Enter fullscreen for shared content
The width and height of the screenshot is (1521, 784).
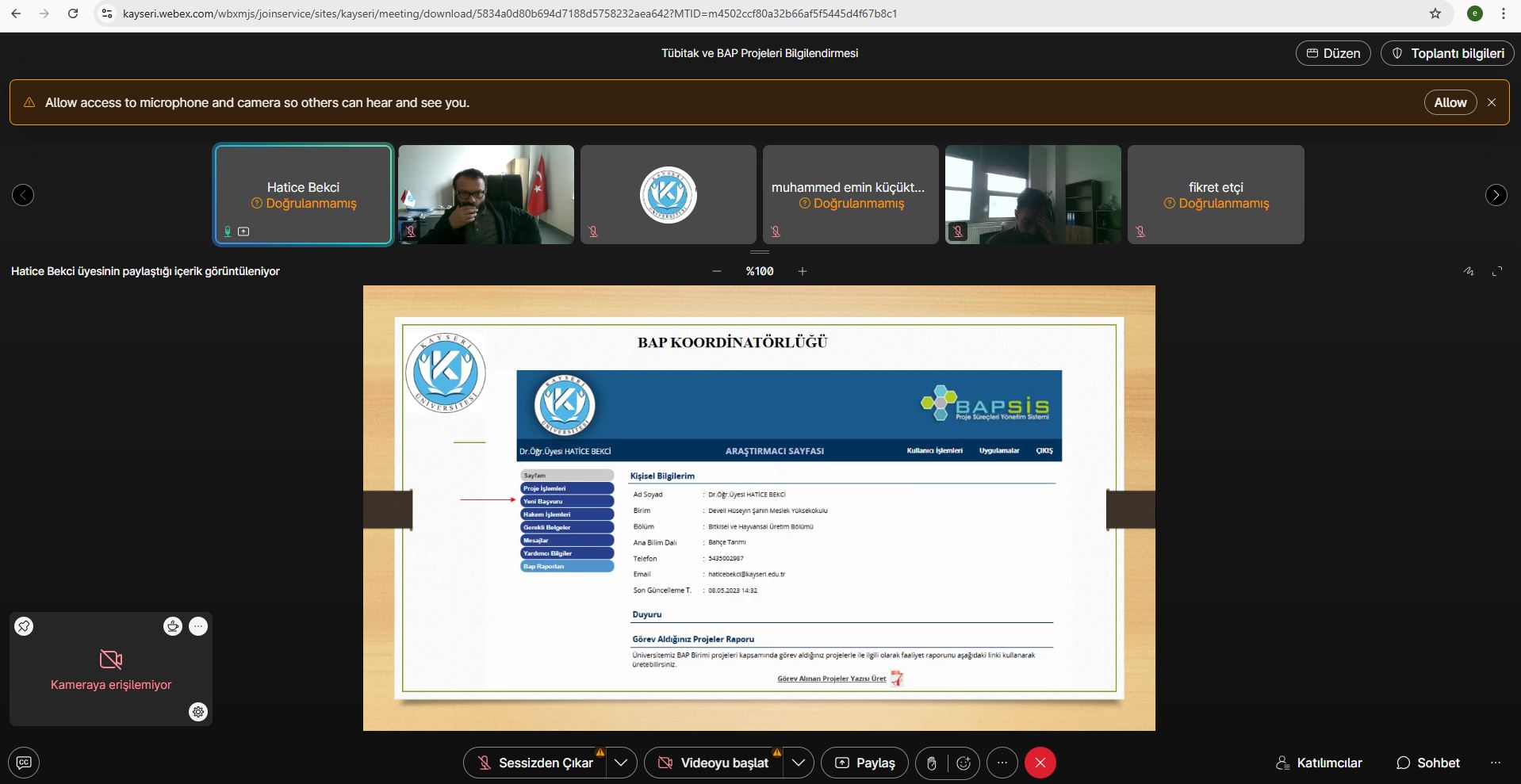[x=1497, y=271]
